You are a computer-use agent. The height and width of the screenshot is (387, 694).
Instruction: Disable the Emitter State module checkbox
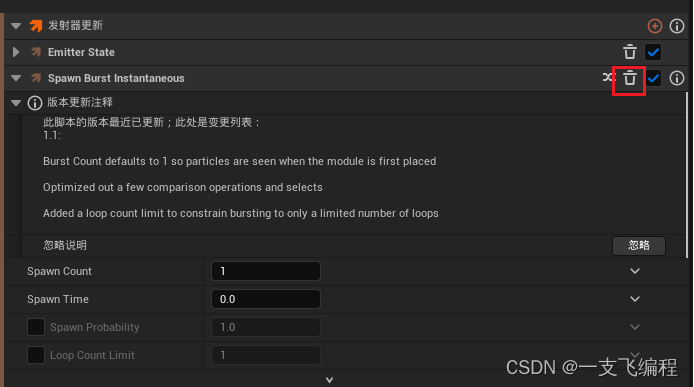click(653, 52)
